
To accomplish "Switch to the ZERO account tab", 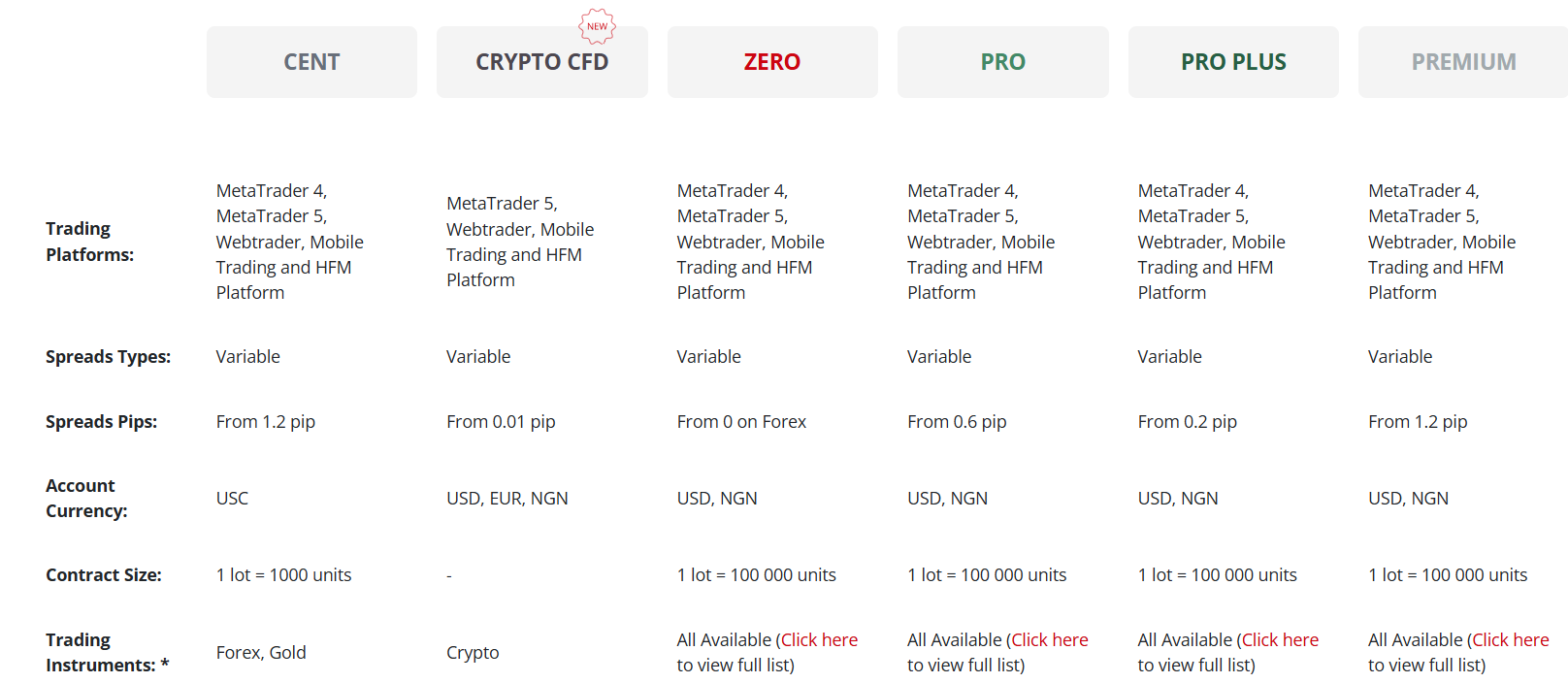I will click(772, 62).
